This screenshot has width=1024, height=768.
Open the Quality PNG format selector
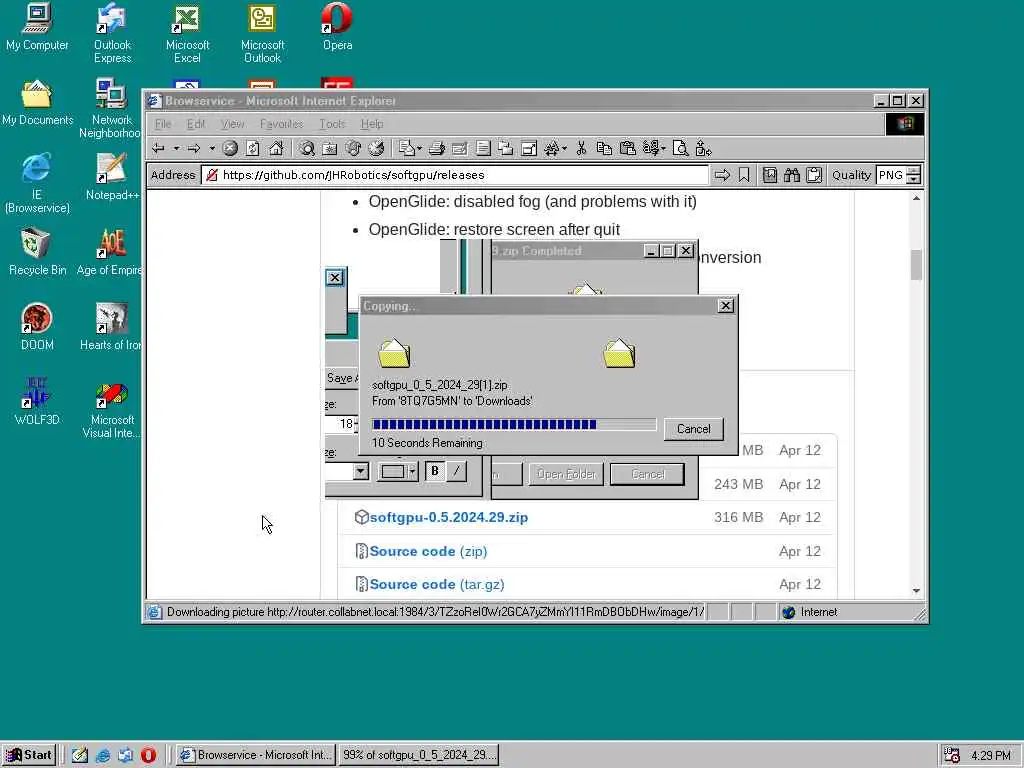pyautogui.click(x=899, y=175)
